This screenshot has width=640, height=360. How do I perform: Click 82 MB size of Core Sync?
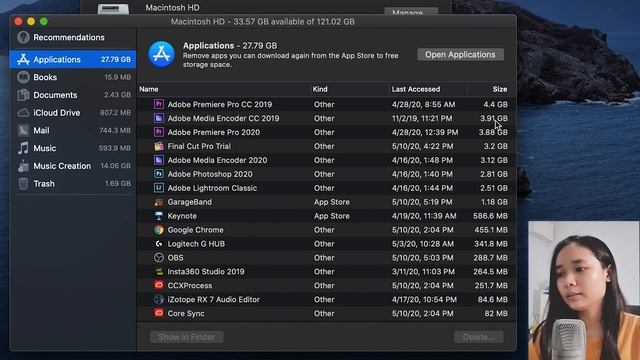coord(496,313)
